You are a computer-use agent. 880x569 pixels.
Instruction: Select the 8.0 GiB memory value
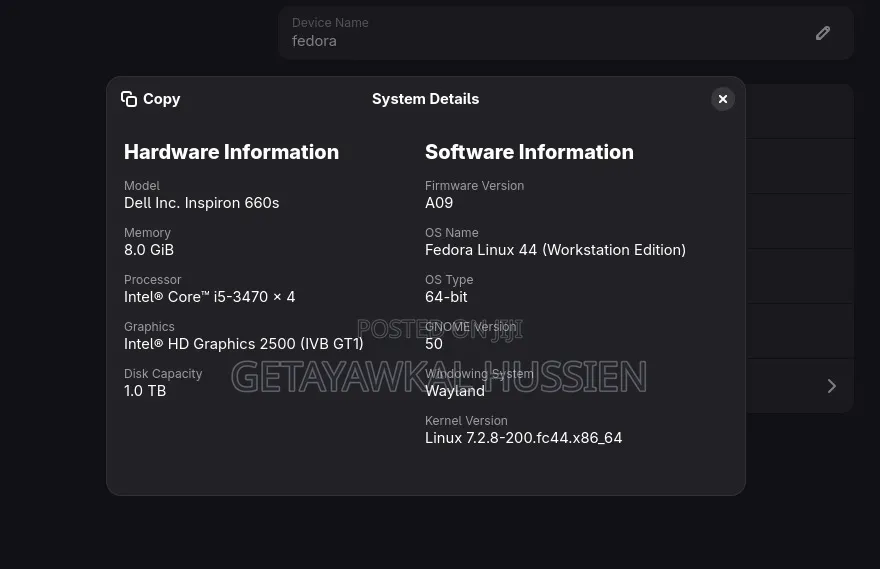point(149,250)
